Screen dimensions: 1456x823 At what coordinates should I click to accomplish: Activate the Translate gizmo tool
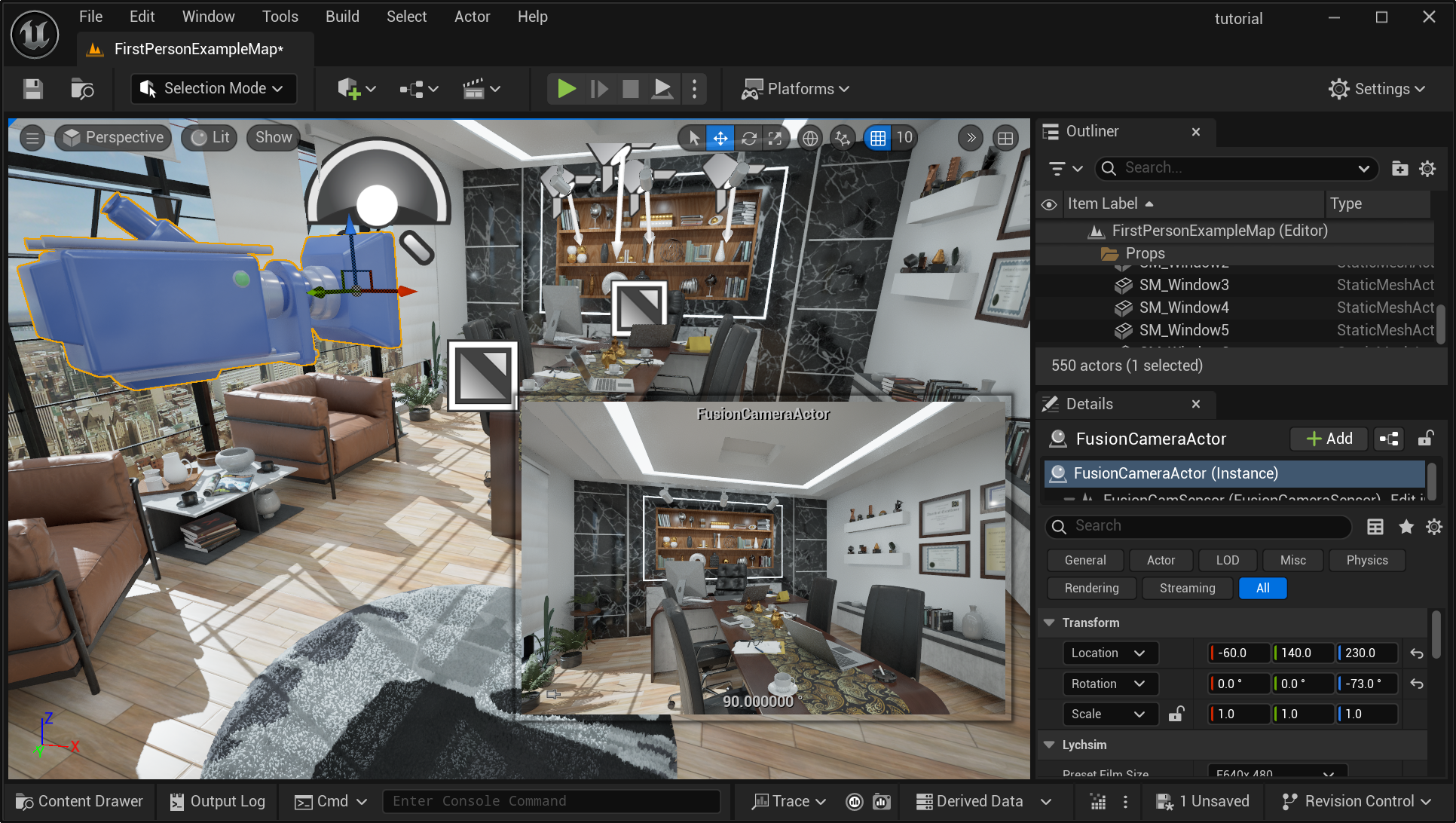pyautogui.click(x=720, y=138)
